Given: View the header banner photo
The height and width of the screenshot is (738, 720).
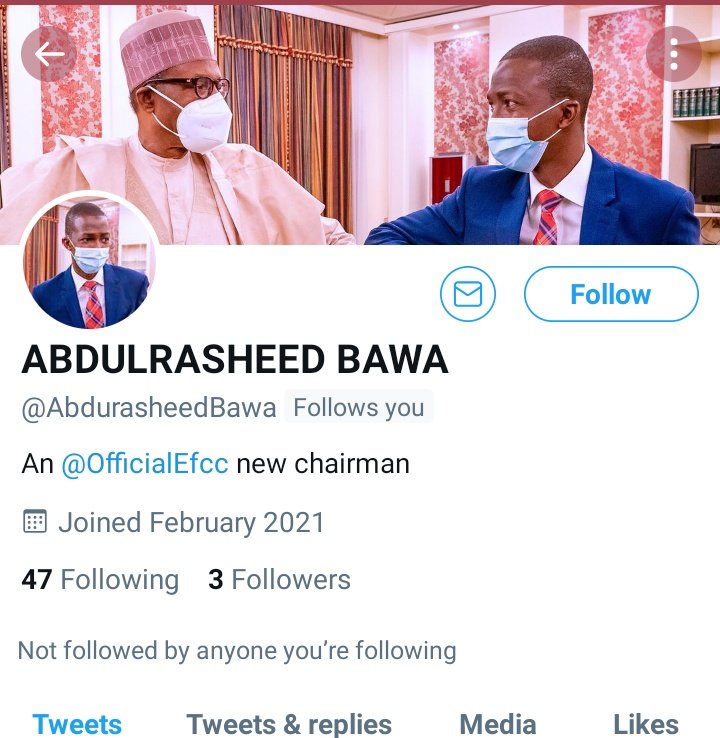Looking at the screenshot, I should 360,120.
